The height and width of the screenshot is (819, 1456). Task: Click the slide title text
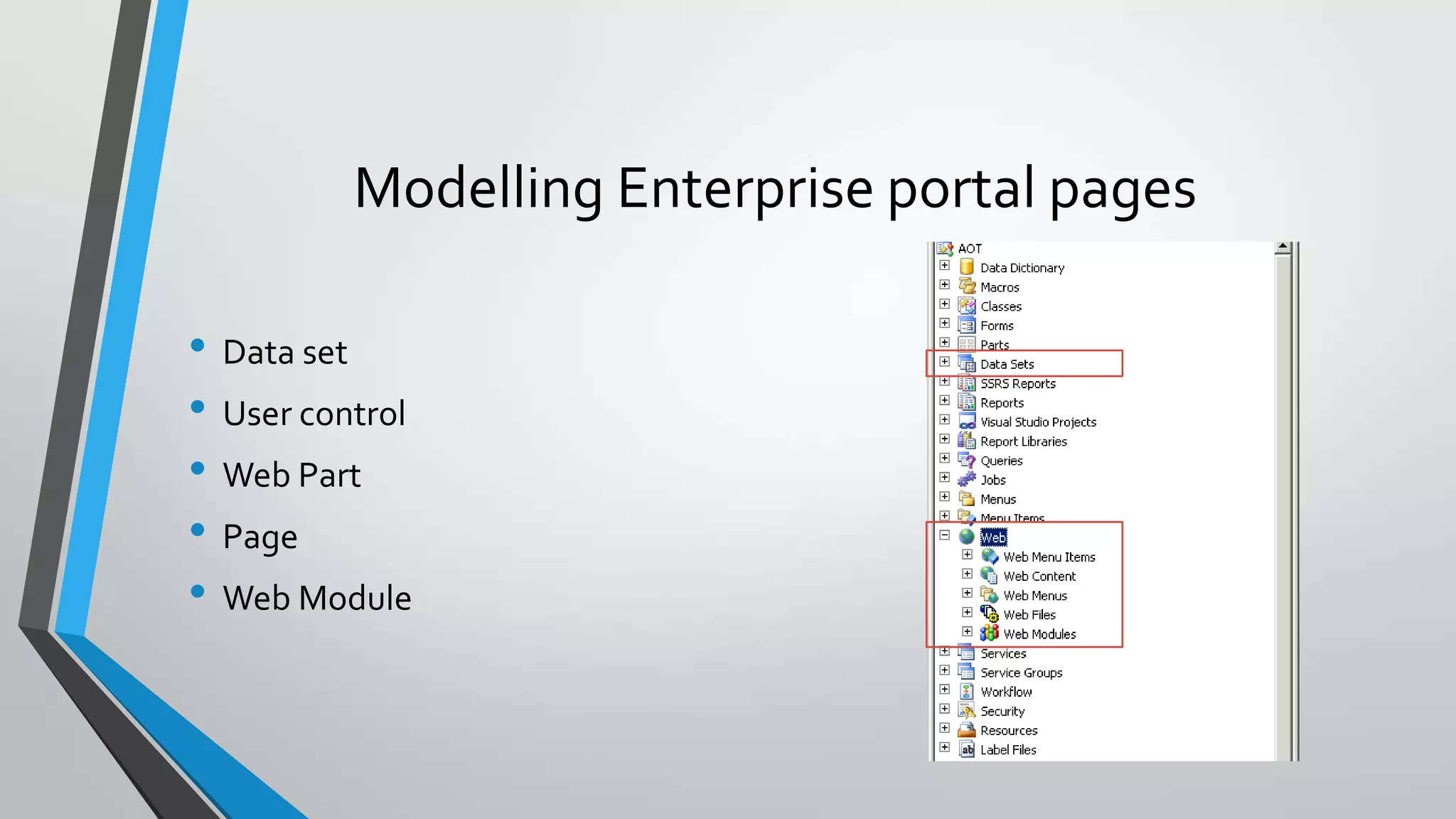click(775, 188)
